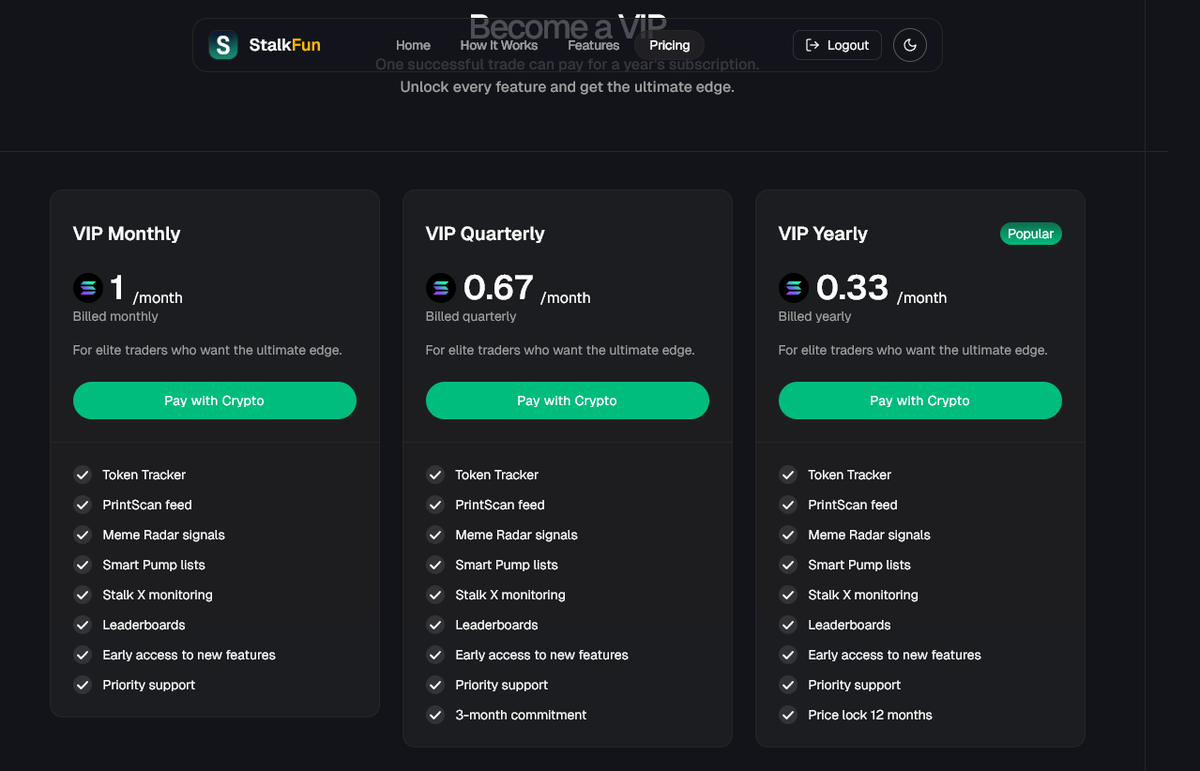This screenshot has width=1200, height=771.
Task: Click Smart Pump lists text in VIP Quarterly
Action: click(507, 565)
